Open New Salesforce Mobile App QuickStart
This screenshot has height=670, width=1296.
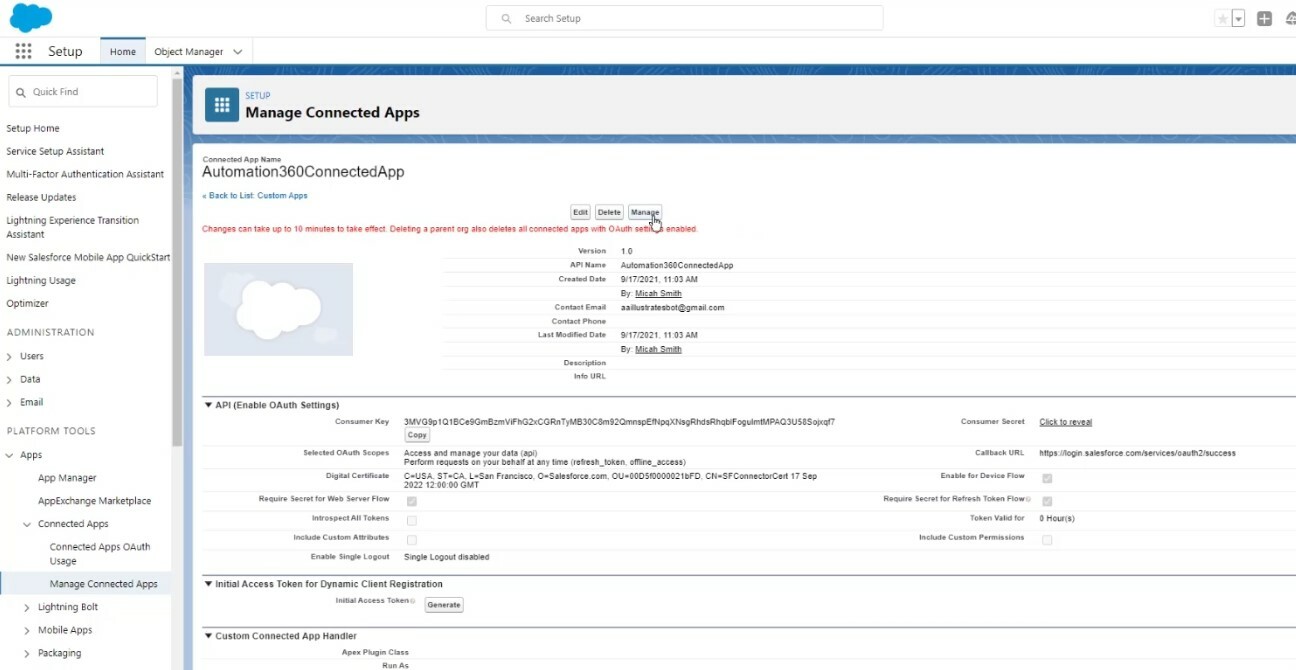point(88,257)
